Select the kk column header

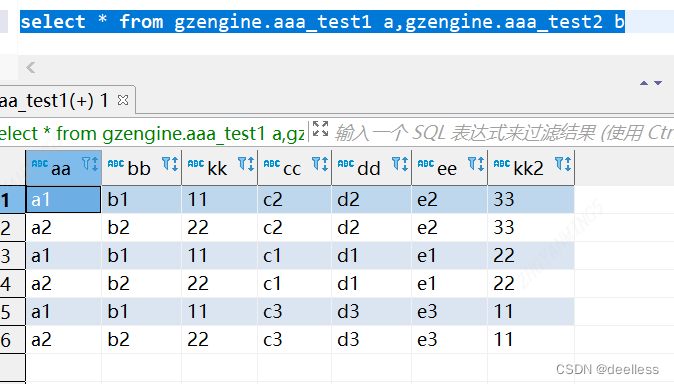[220, 168]
